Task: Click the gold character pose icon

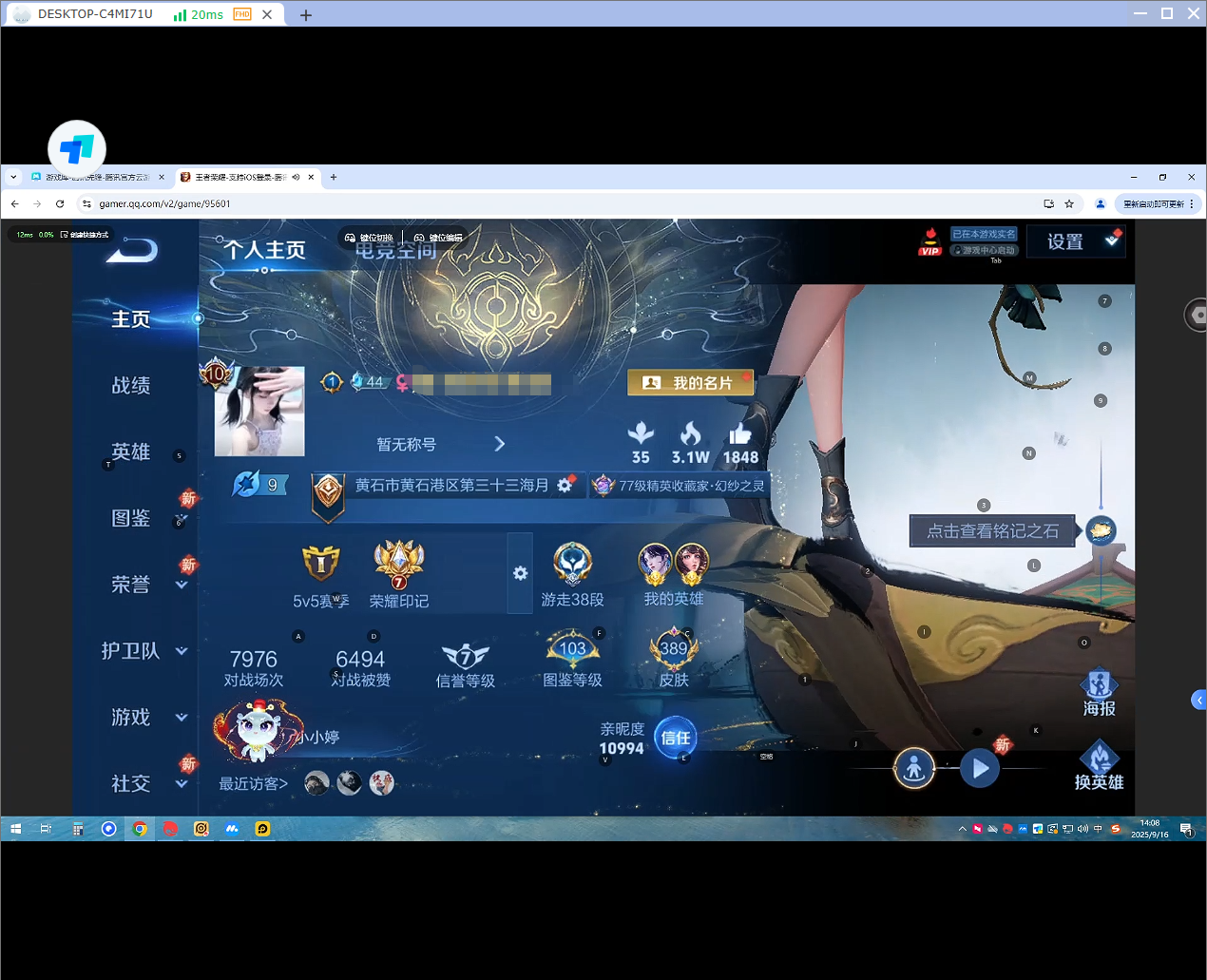Action: (x=914, y=768)
